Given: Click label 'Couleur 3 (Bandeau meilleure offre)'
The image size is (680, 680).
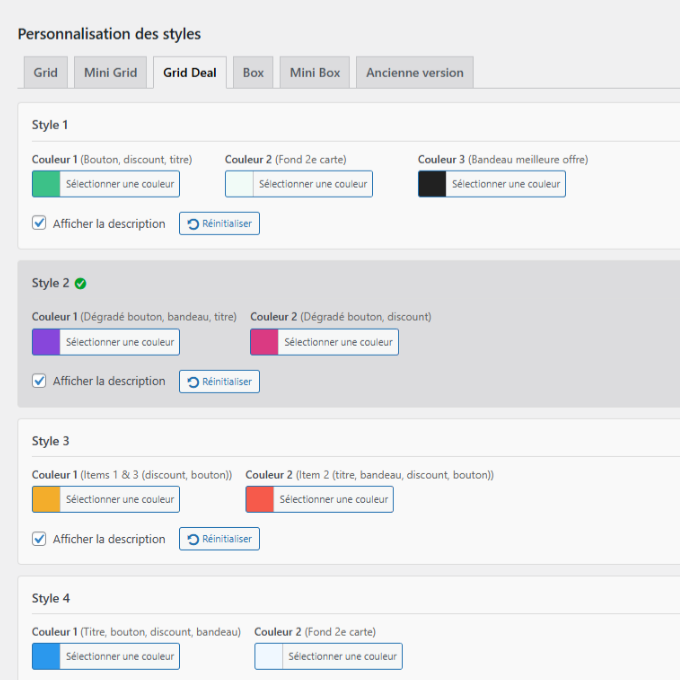Looking at the screenshot, I should pos(503,160).
